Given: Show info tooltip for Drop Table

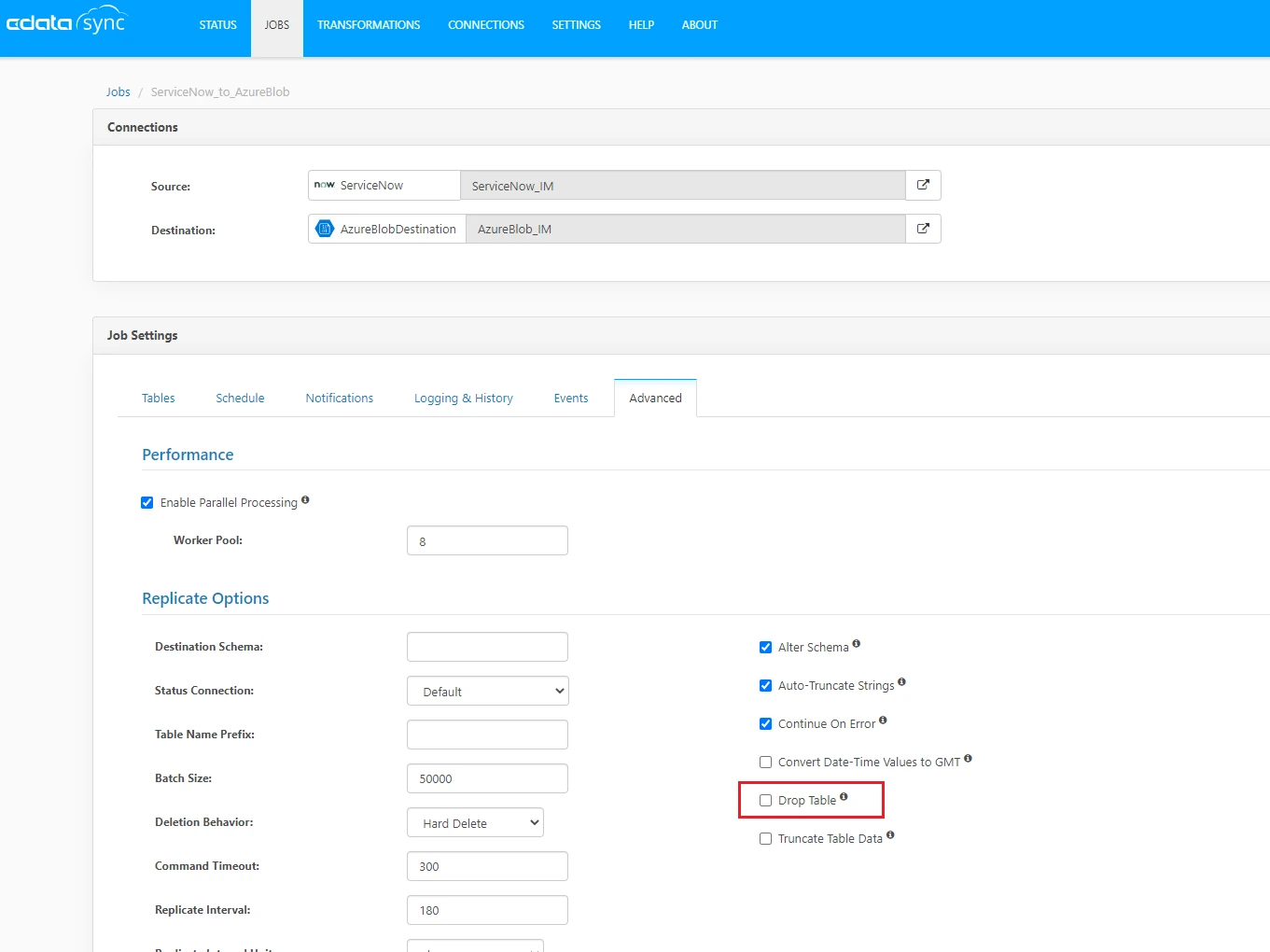Looking at the screenshot, I should tap(844, 797).
